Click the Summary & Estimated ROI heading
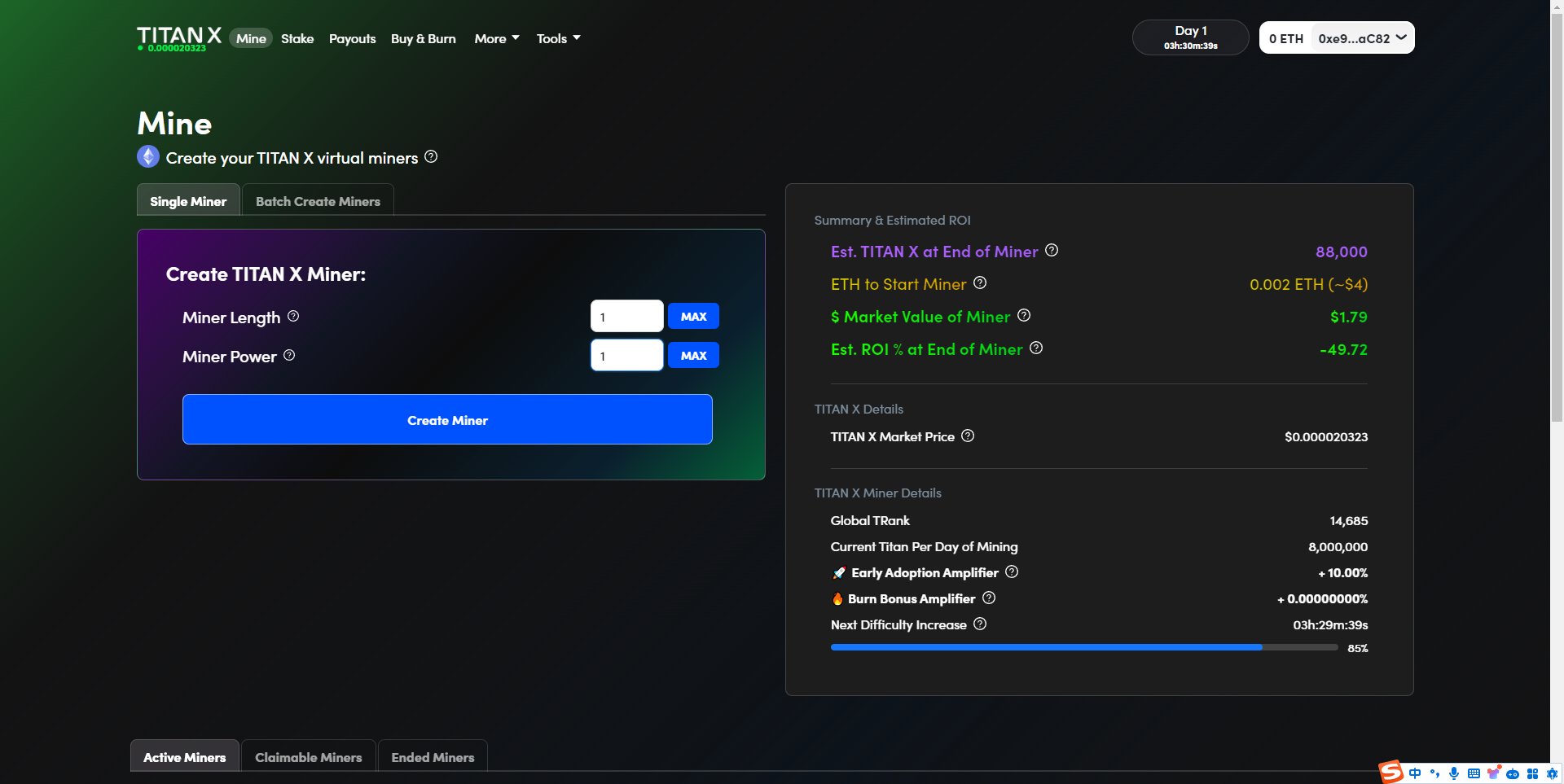Image resolution: width=1564 pixels, height=784 pixels. tap(892, 220)
